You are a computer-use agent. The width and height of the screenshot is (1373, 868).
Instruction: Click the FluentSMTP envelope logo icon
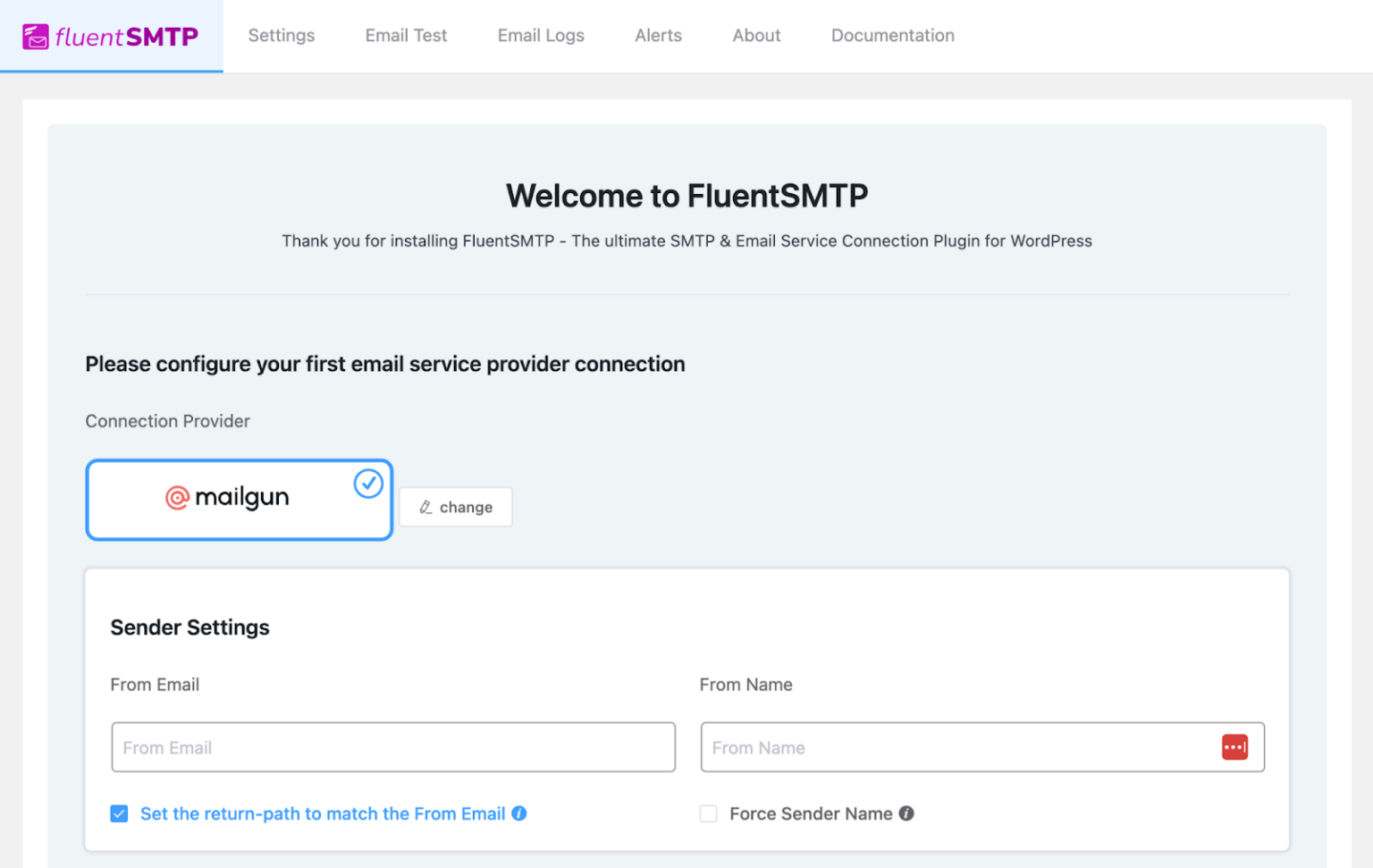(36, 37)
